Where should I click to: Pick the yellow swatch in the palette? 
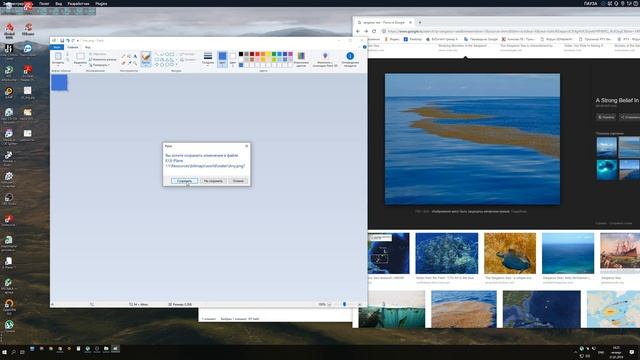[269, 54]
